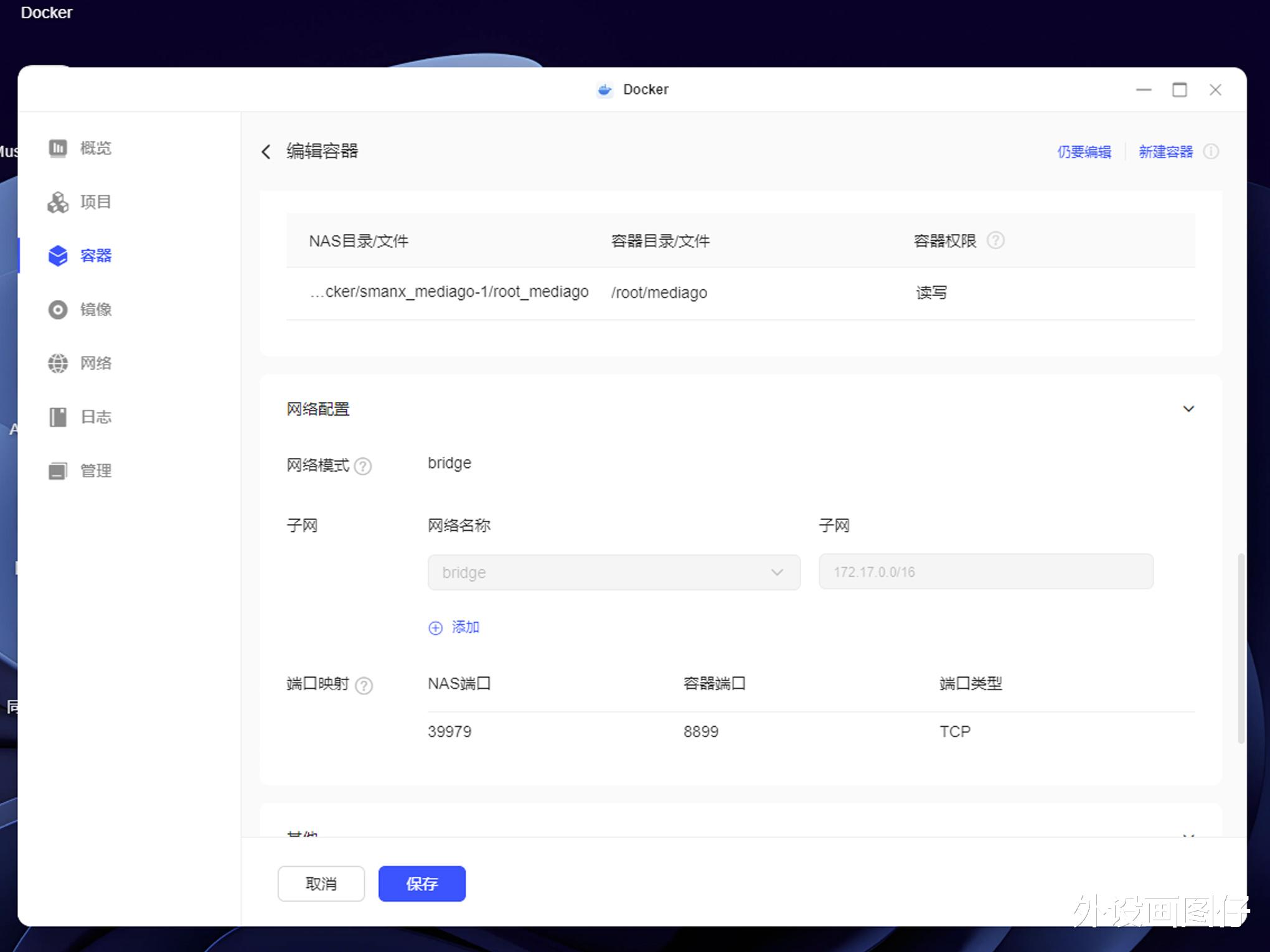
Task: Go back using the arrow beside 编辑容器
Action: 266,152
